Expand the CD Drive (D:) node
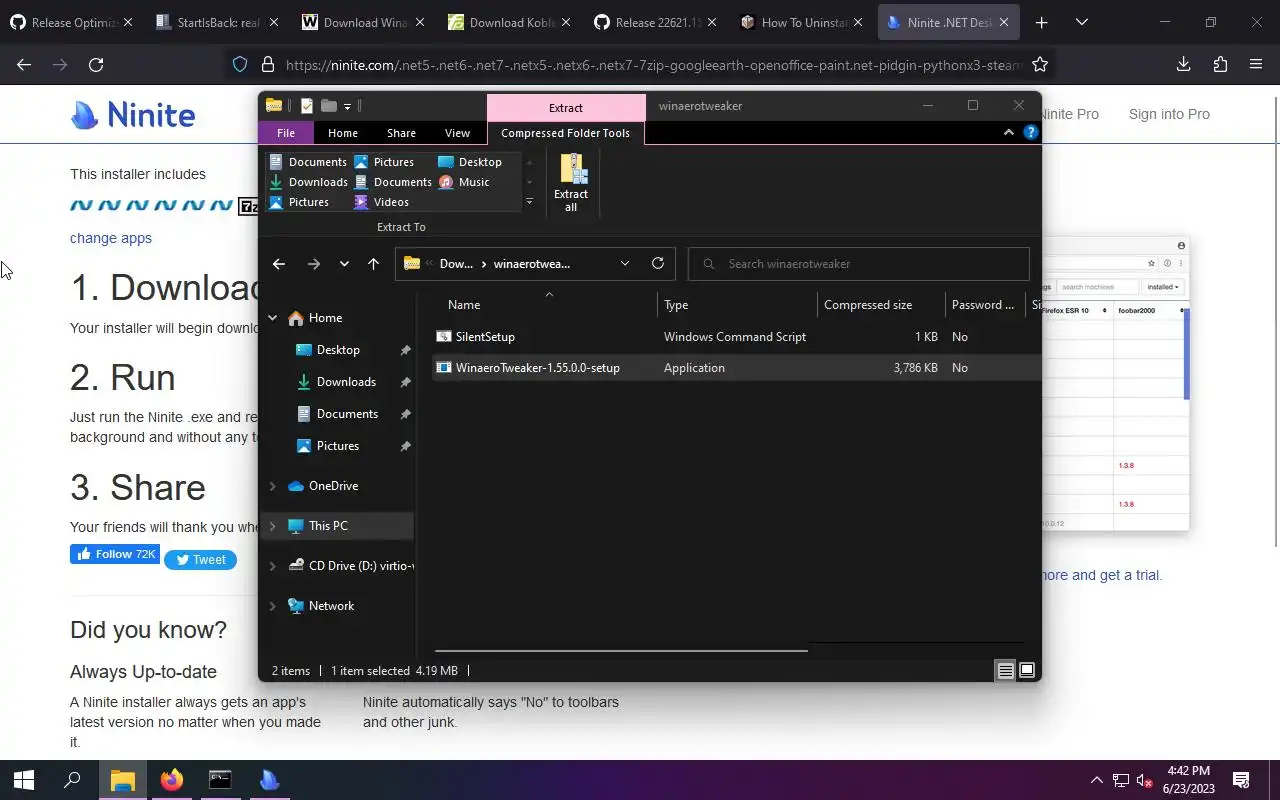The image size is (1280, 800). (x=272, y=566)
